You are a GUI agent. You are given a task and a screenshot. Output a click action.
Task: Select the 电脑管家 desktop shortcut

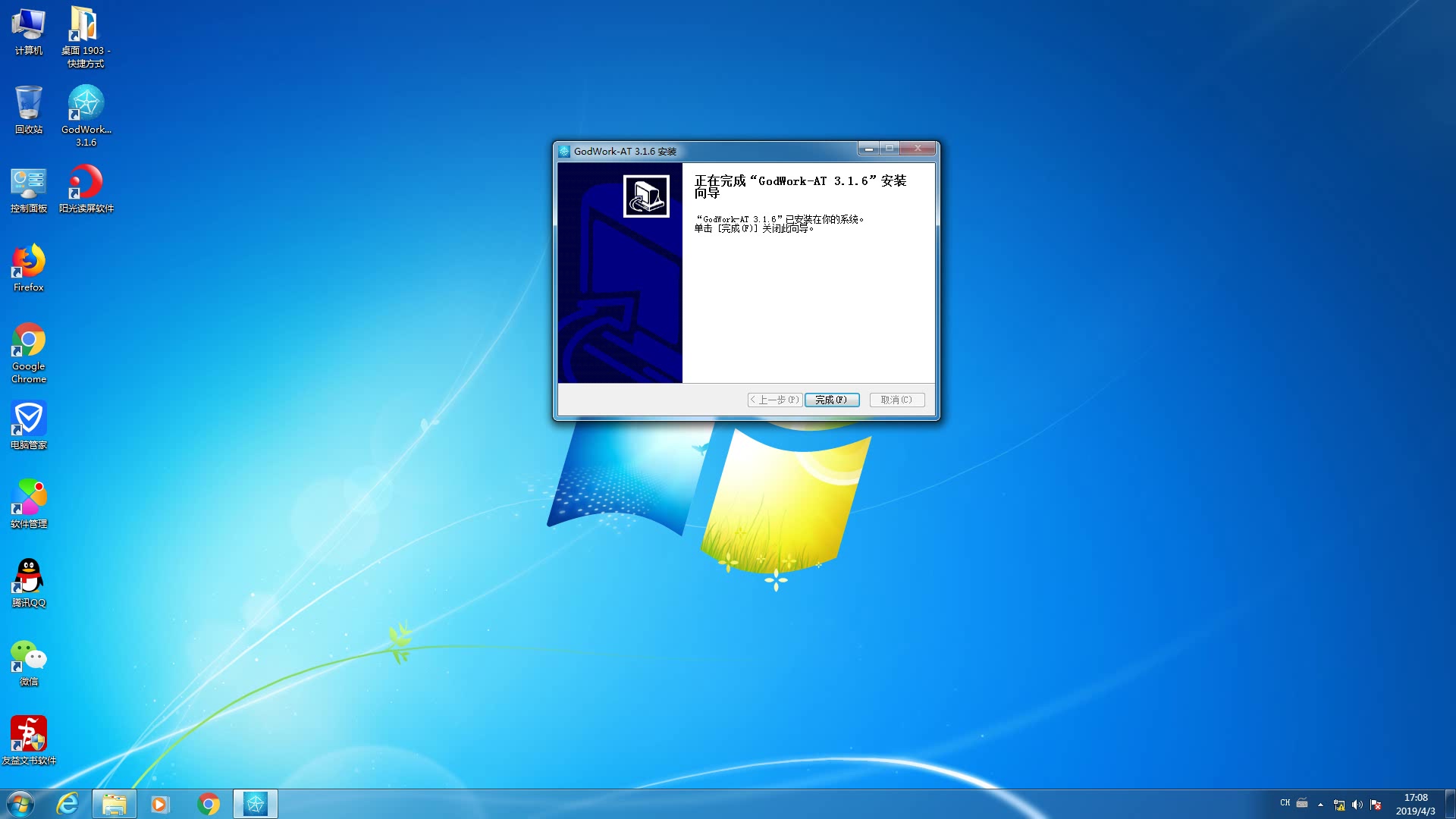pos(29,425)
